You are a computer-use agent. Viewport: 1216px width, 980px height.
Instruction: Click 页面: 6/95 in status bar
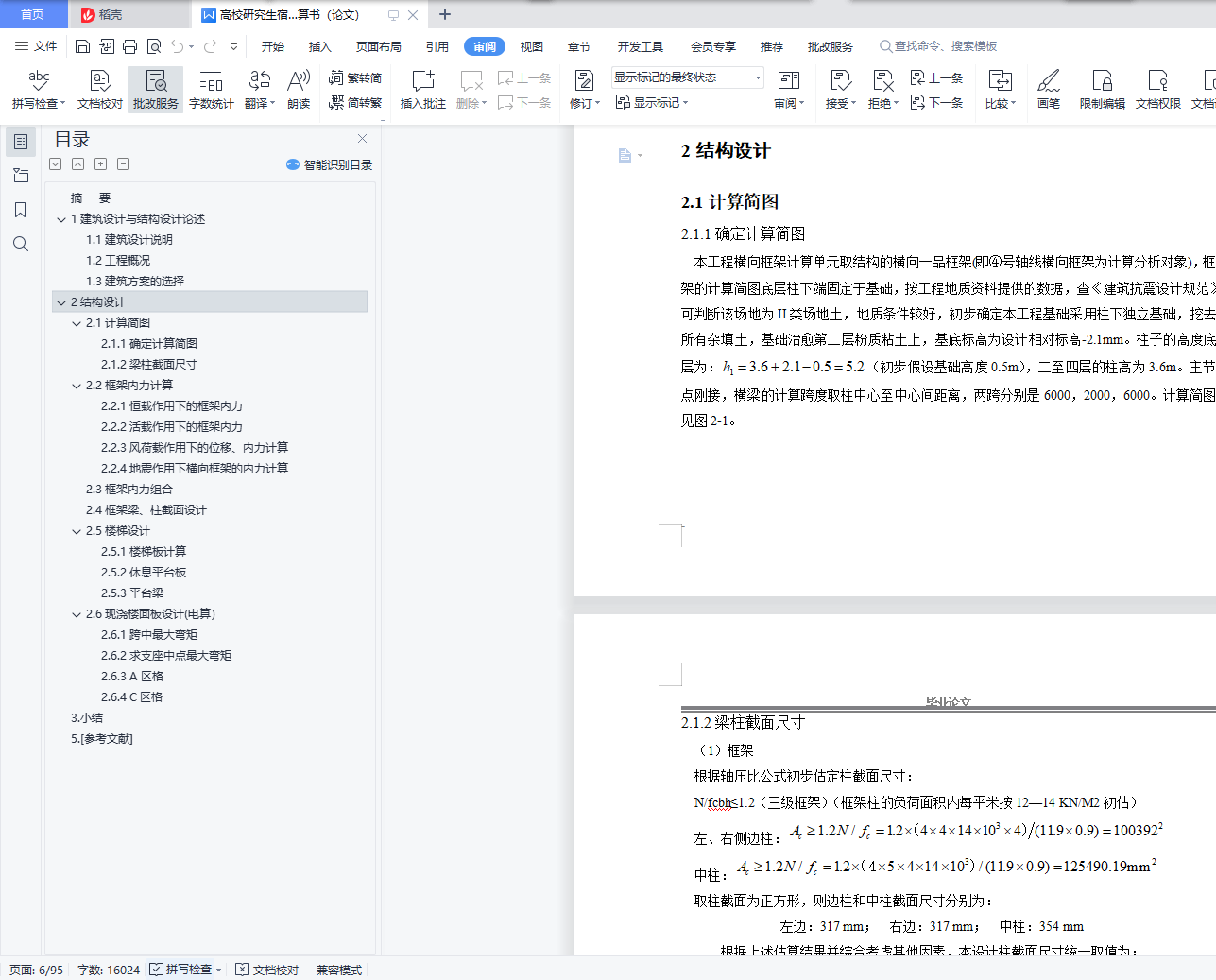[37, 970]
